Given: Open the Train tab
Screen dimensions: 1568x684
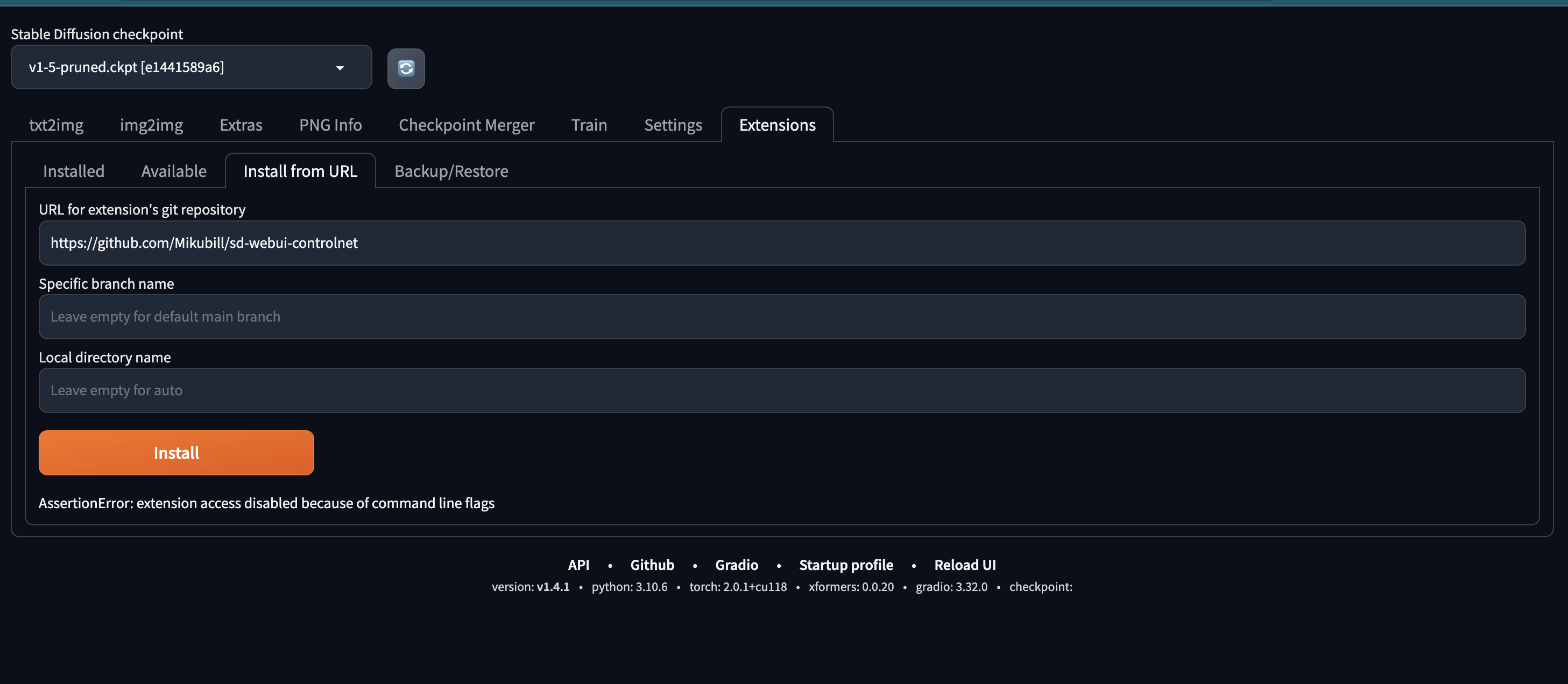Looking at the screenshot, I should pyautogui.click(x=589, y=125).
